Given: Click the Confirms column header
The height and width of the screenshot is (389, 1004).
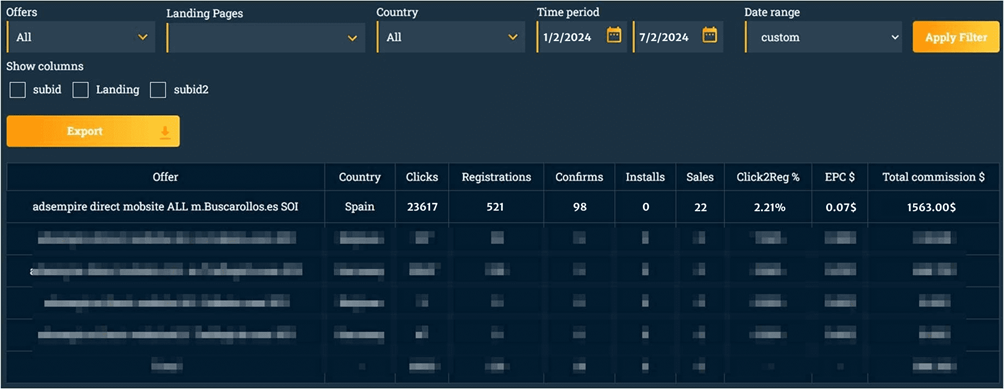Looking at the screenshot, I should pyautogui.click(x=579, y=177).
